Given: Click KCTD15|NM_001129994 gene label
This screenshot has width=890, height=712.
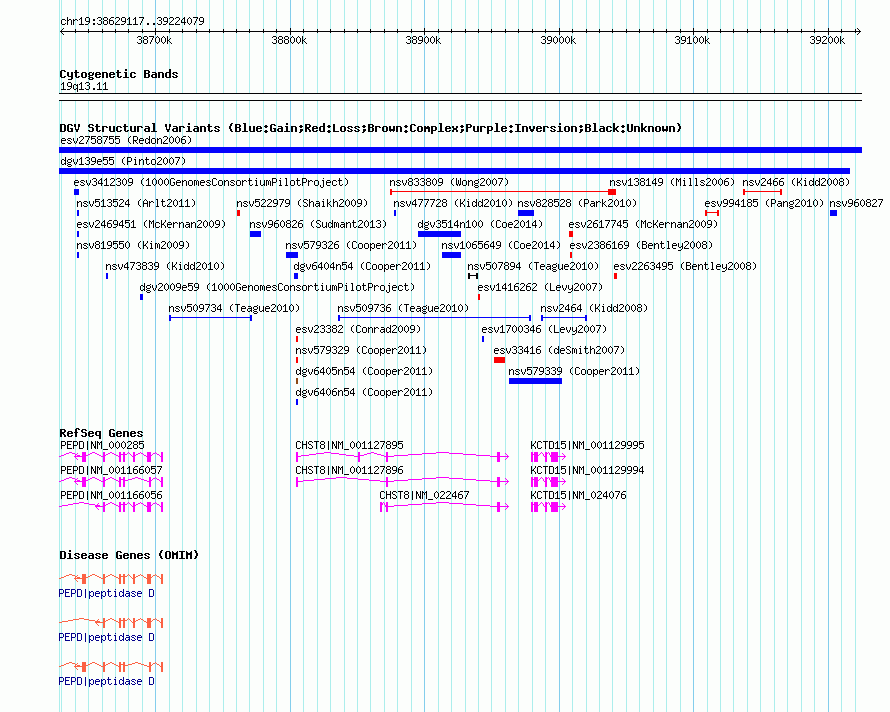Looking at the screenshot, I should [x=587, y=471].
